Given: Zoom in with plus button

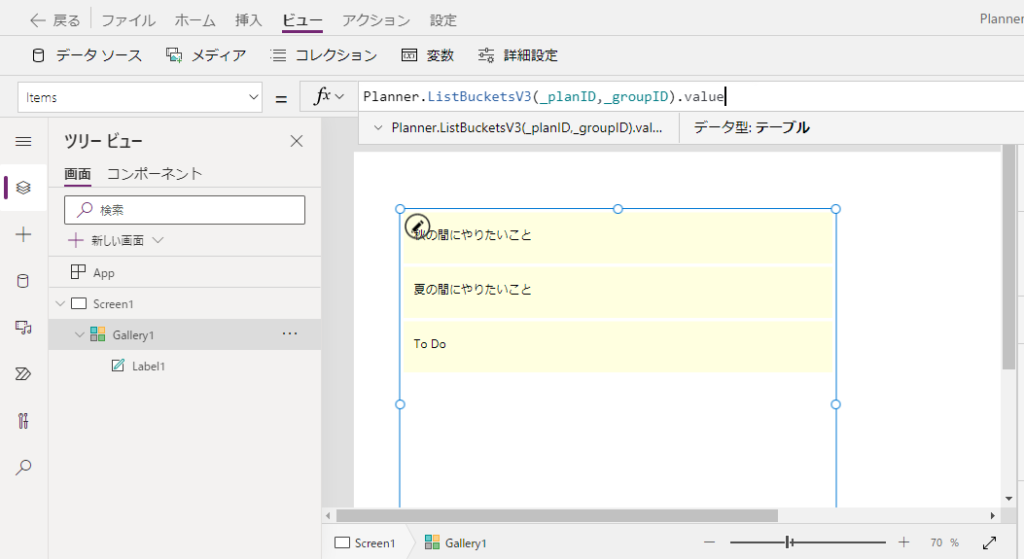Looking at the screenshot, I should tap(904, 542).
